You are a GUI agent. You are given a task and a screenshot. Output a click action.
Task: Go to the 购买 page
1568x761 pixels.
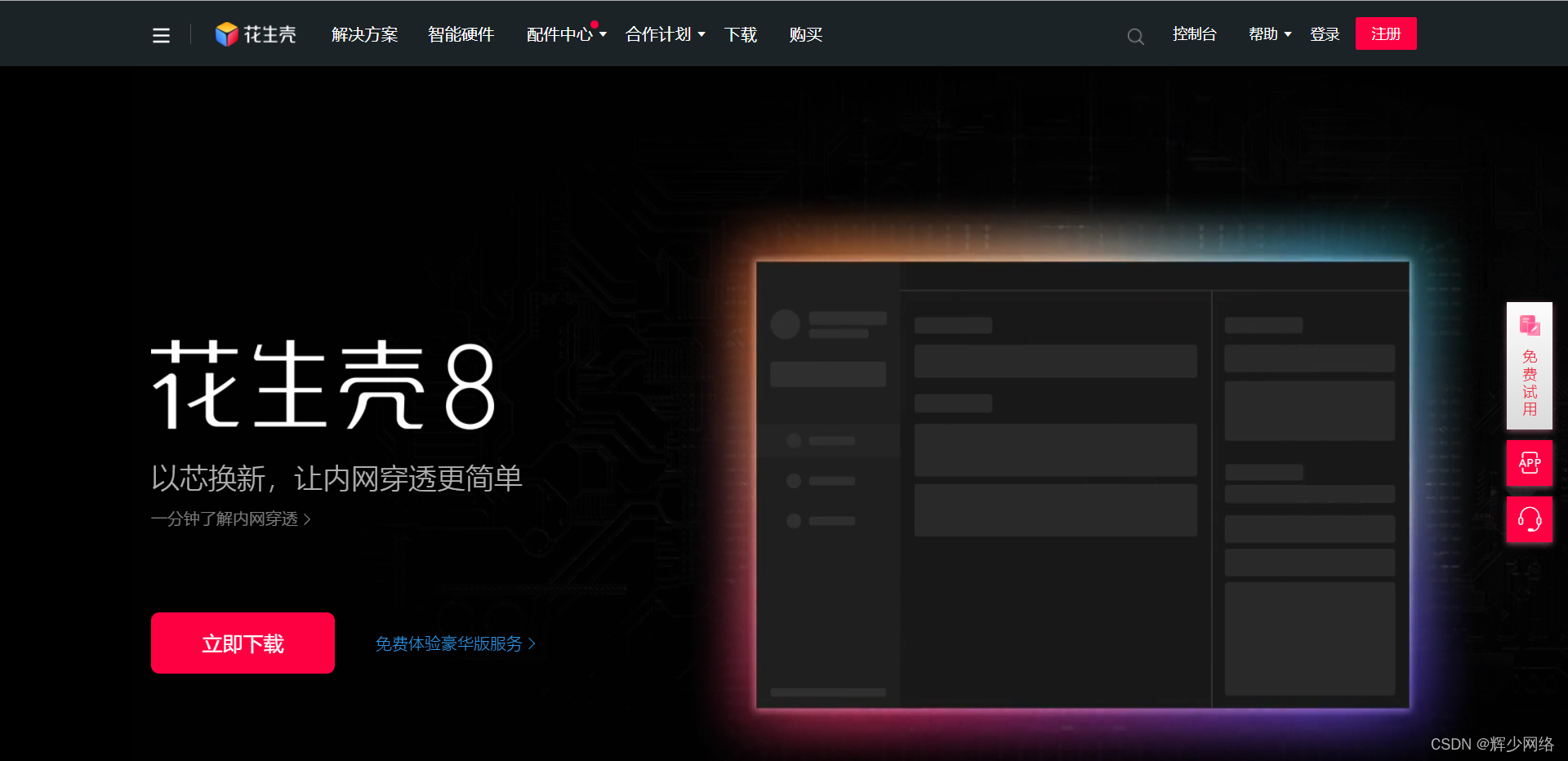click(x=806, y=34)
